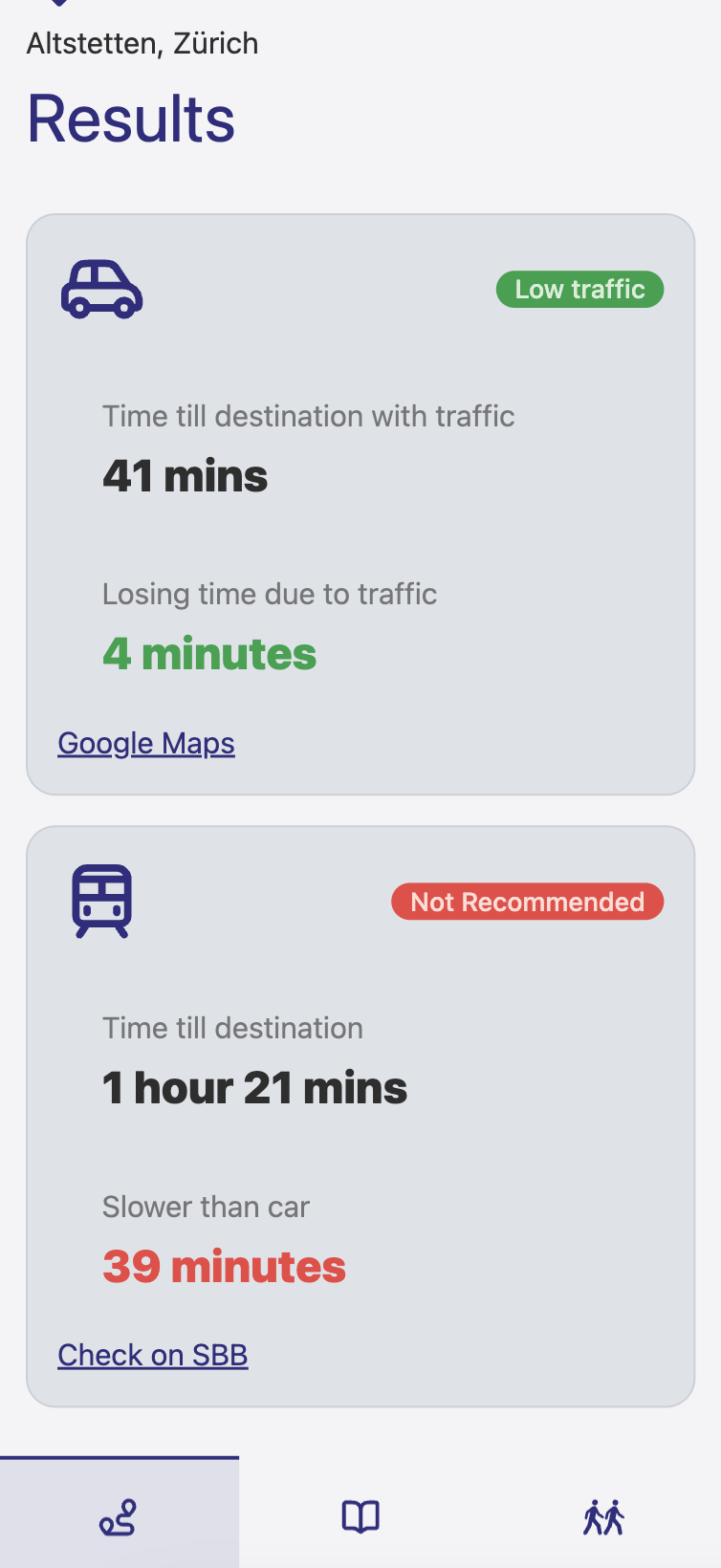The width and height of the screenshot is (721, 1568).
Task: Click the 41 mins travel time
Action: coord(186,475)
